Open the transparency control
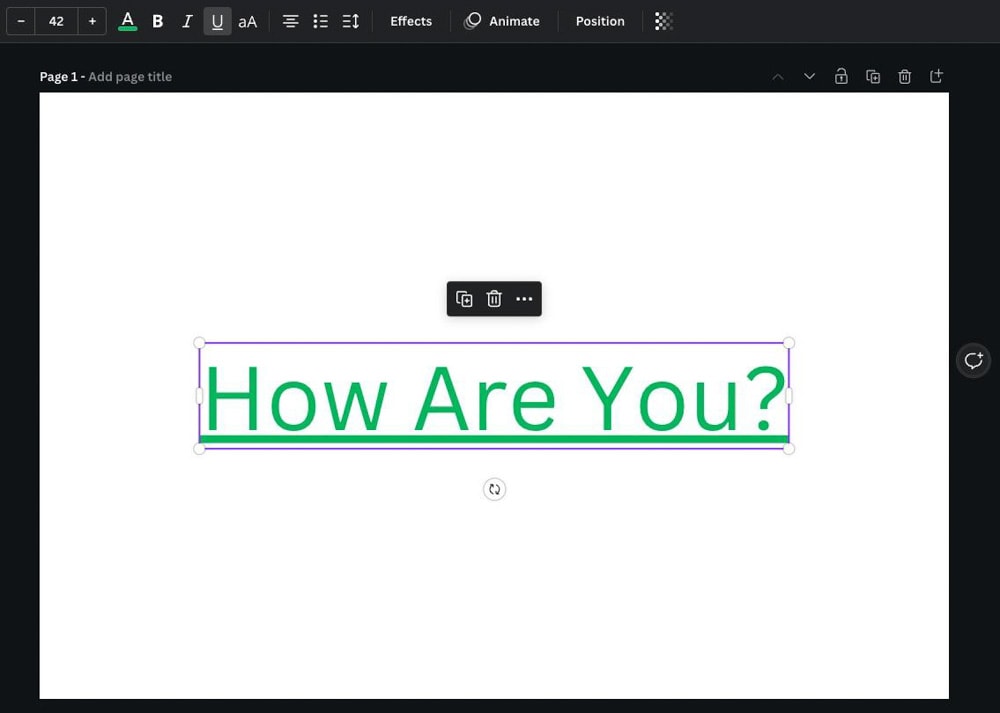The height and width of the screenshot is (713, 1000). pyautogui.click(x=663, y=21)
